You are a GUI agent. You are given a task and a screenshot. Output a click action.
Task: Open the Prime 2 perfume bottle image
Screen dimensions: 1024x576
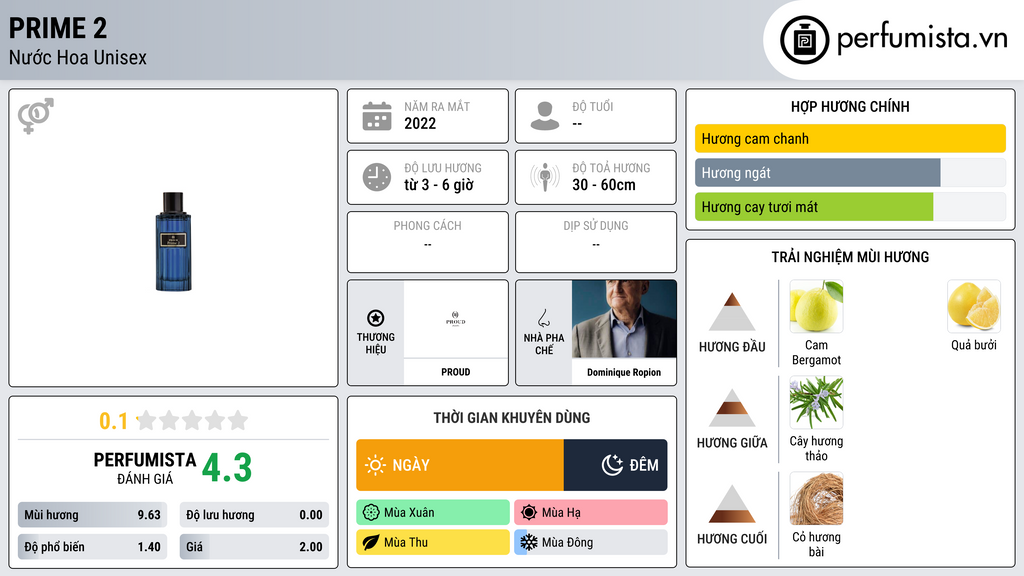173,241
